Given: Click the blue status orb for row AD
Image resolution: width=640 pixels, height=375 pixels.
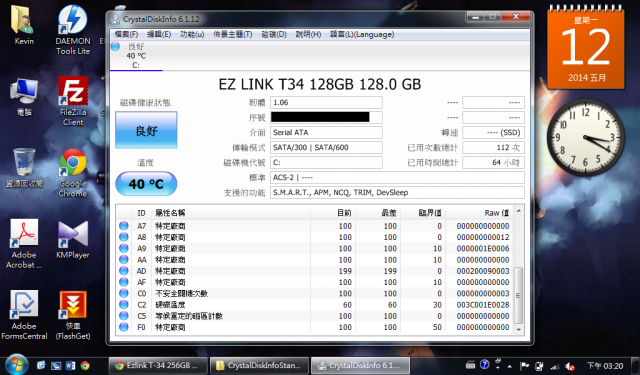Looking at the screenshot, I should coord(124,271).
